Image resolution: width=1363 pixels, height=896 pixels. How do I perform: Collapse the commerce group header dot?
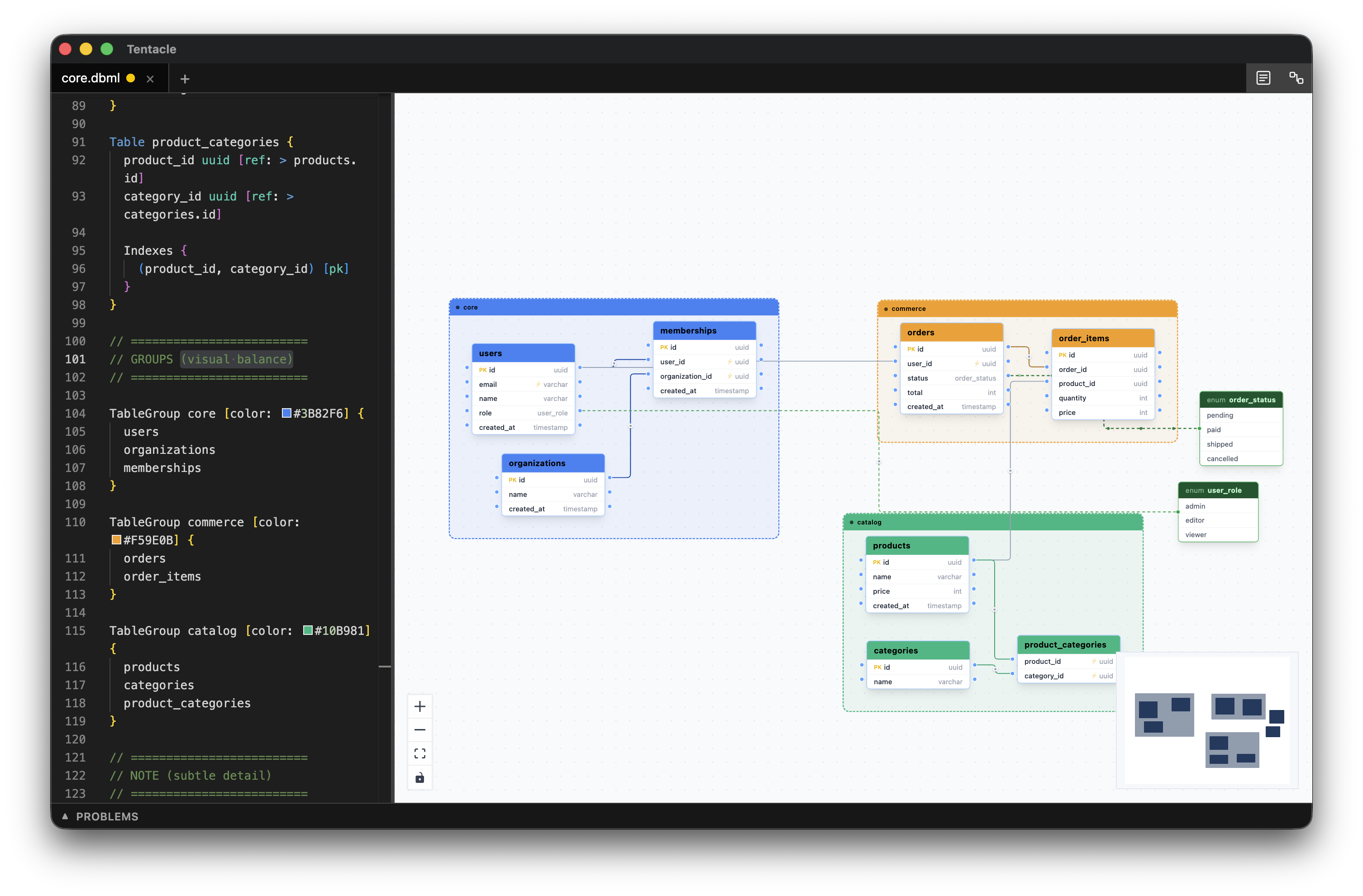pos(886,309)
